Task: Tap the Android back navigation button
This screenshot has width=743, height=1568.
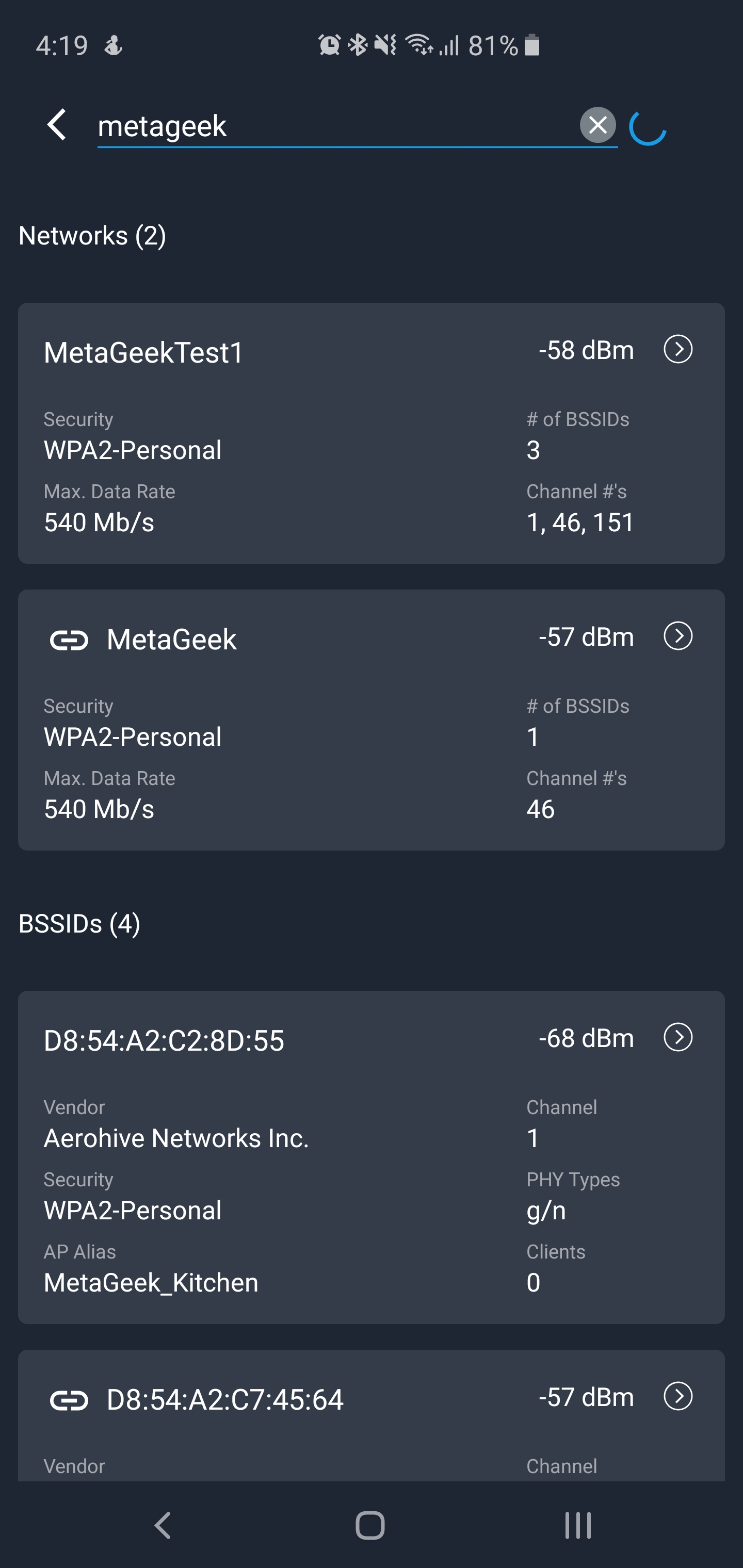Action: coord(163,1525)
